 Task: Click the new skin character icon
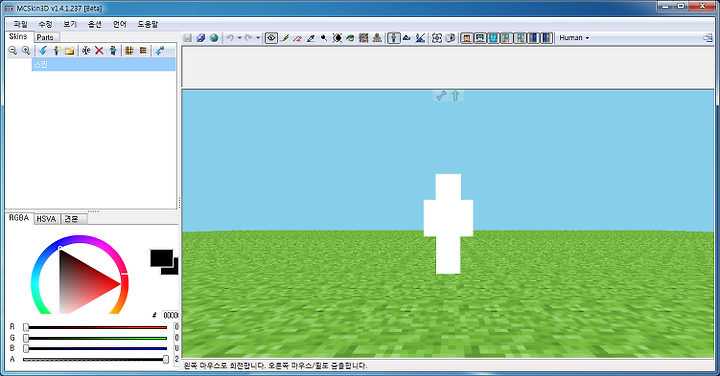56,51
